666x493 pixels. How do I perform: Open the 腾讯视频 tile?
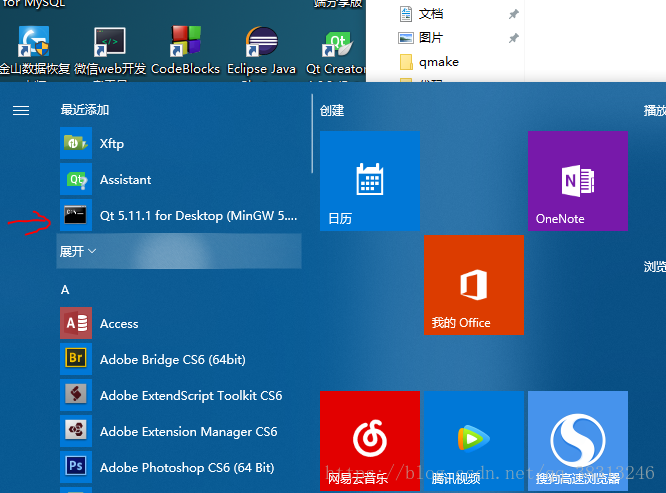coord(474,441)
